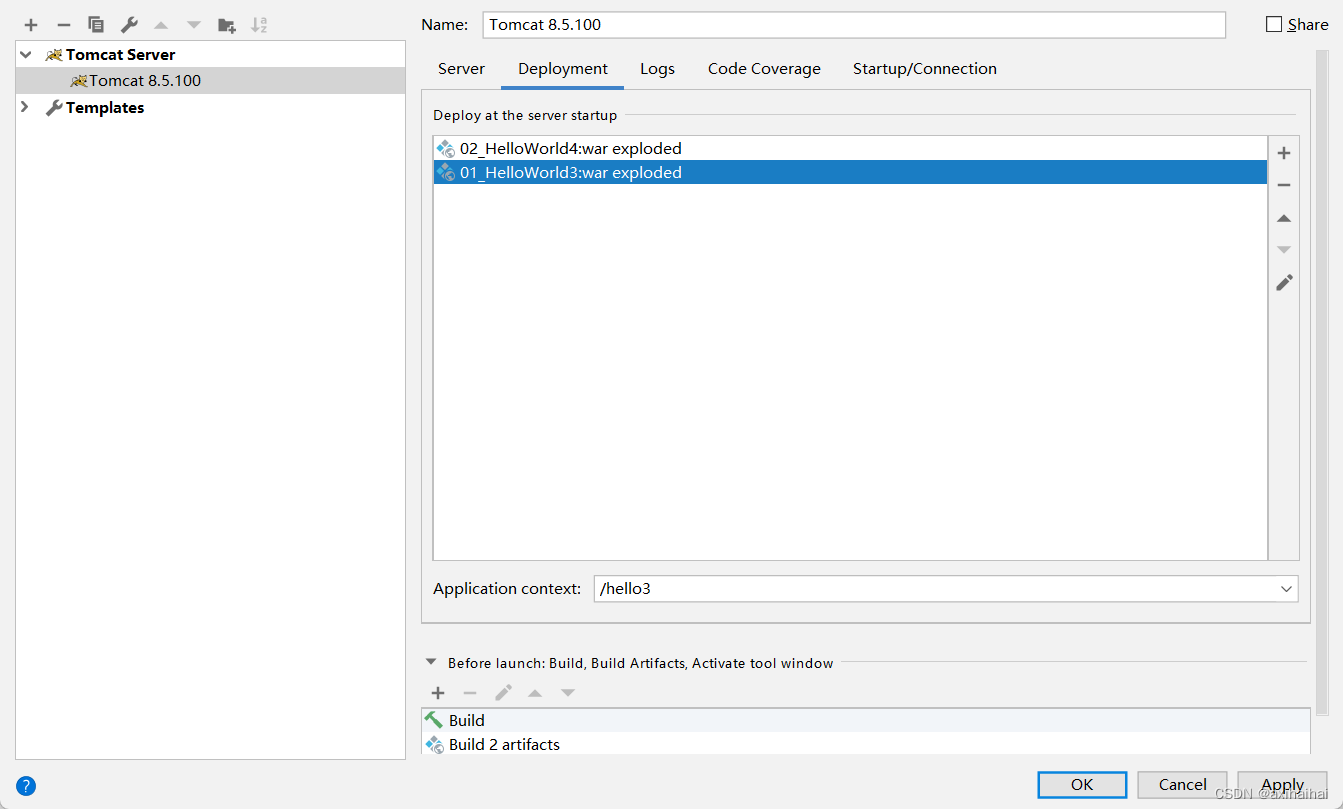Open the Startup/Connection tab

[924, 69]
